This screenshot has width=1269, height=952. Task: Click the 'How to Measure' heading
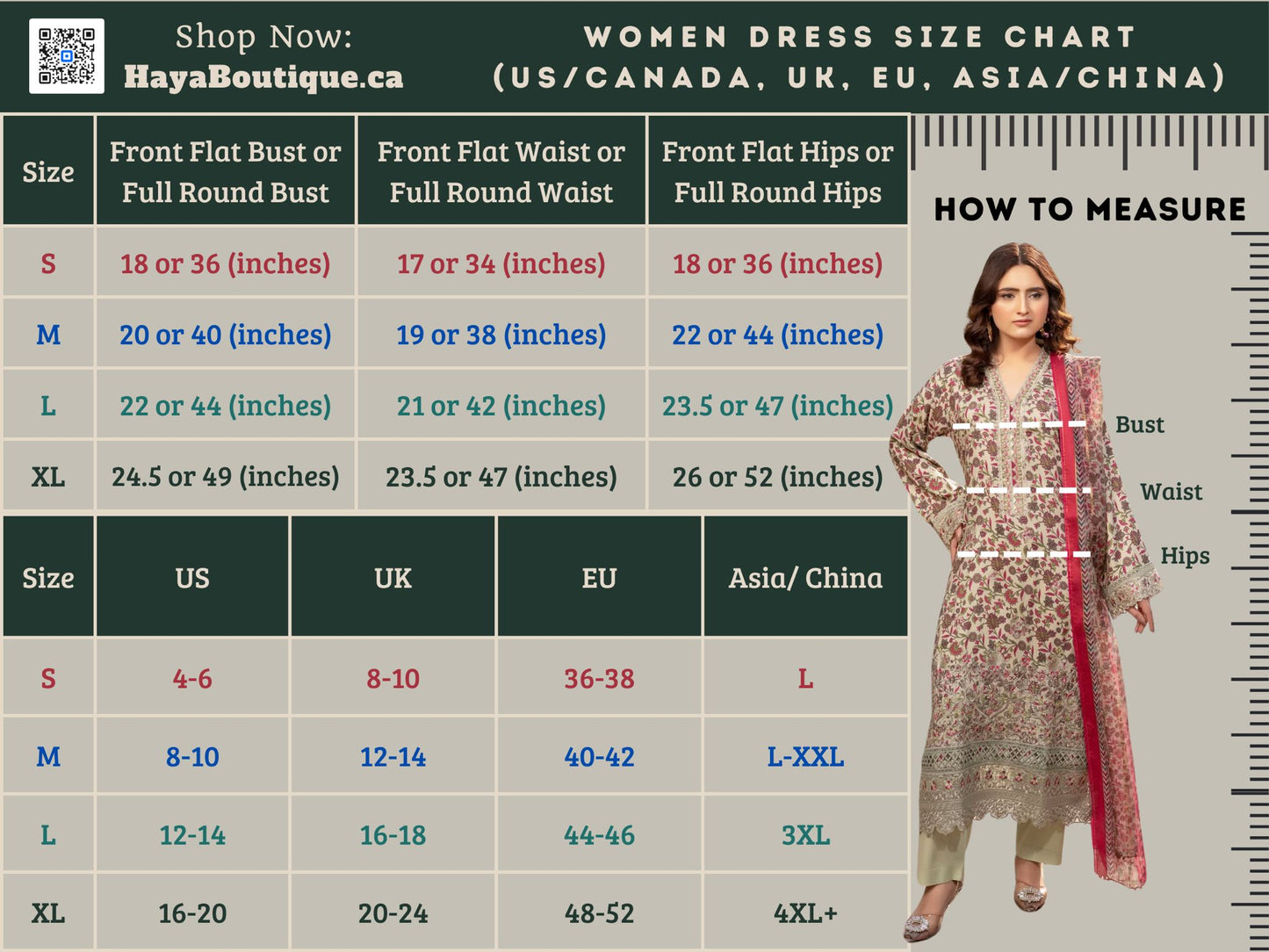click(x=1090, y=209)
